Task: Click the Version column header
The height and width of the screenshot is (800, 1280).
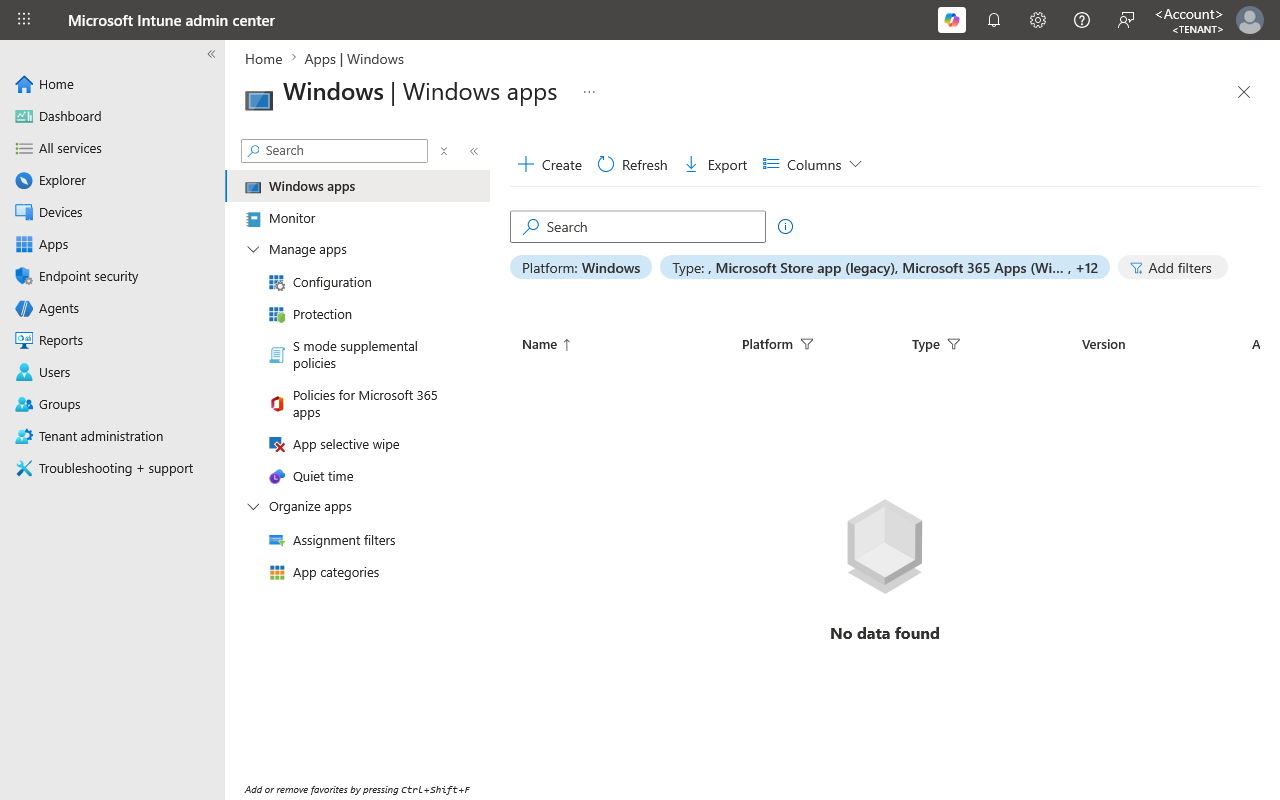Action: point(1104,345)
